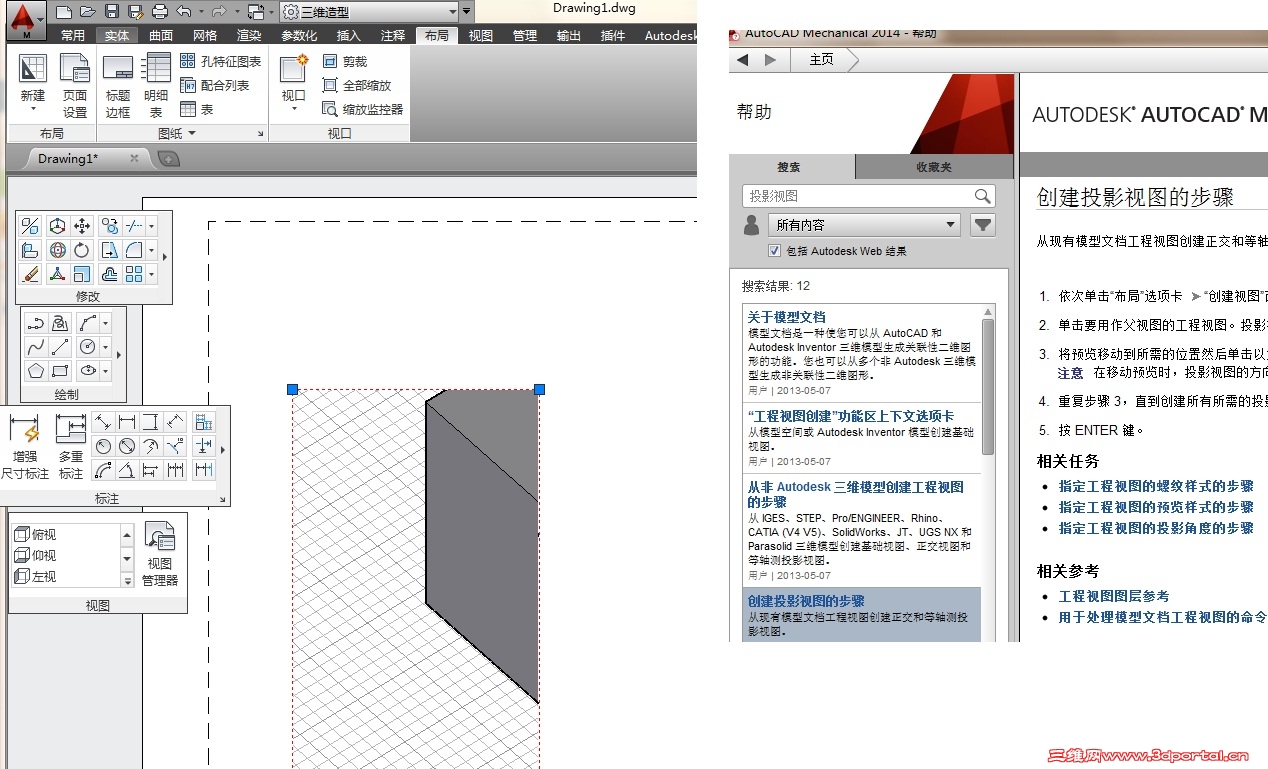The height and width of the screenshot is (769, 1268).
Task: Click the Back arrow in help window
Action: (x=743, y=59)
